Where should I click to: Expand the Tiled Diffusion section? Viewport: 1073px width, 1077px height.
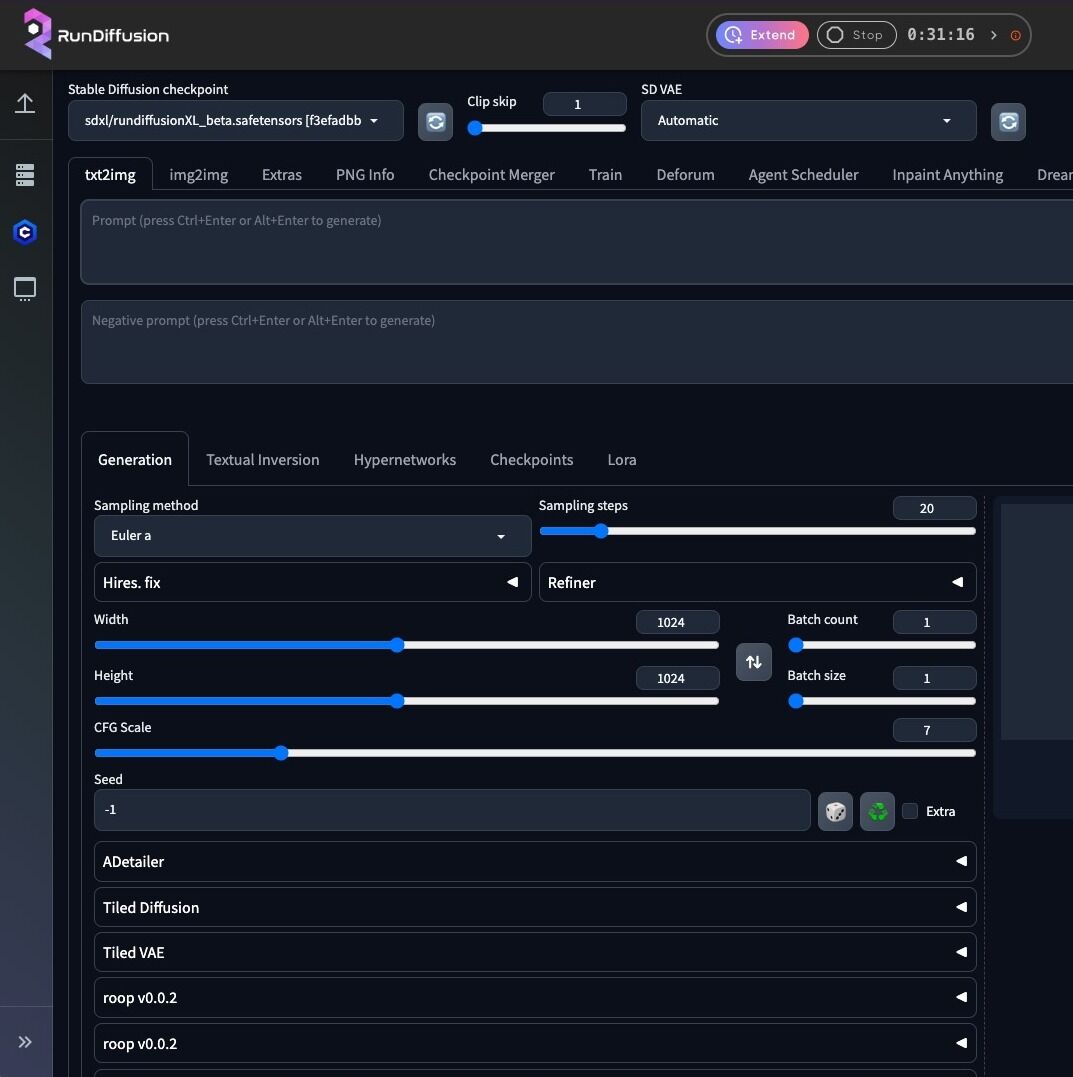point(535,907)
